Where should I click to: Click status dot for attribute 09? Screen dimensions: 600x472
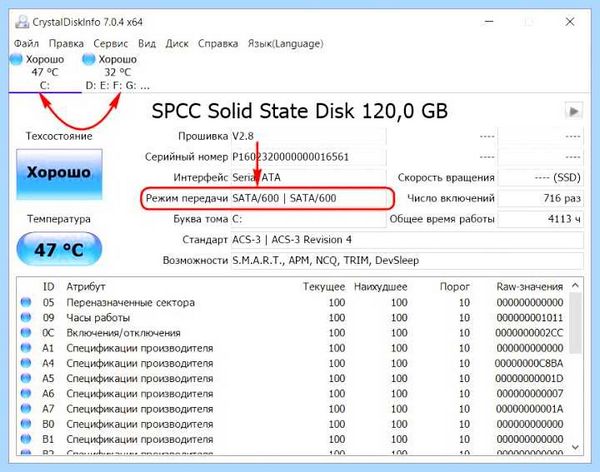(26, 317)
